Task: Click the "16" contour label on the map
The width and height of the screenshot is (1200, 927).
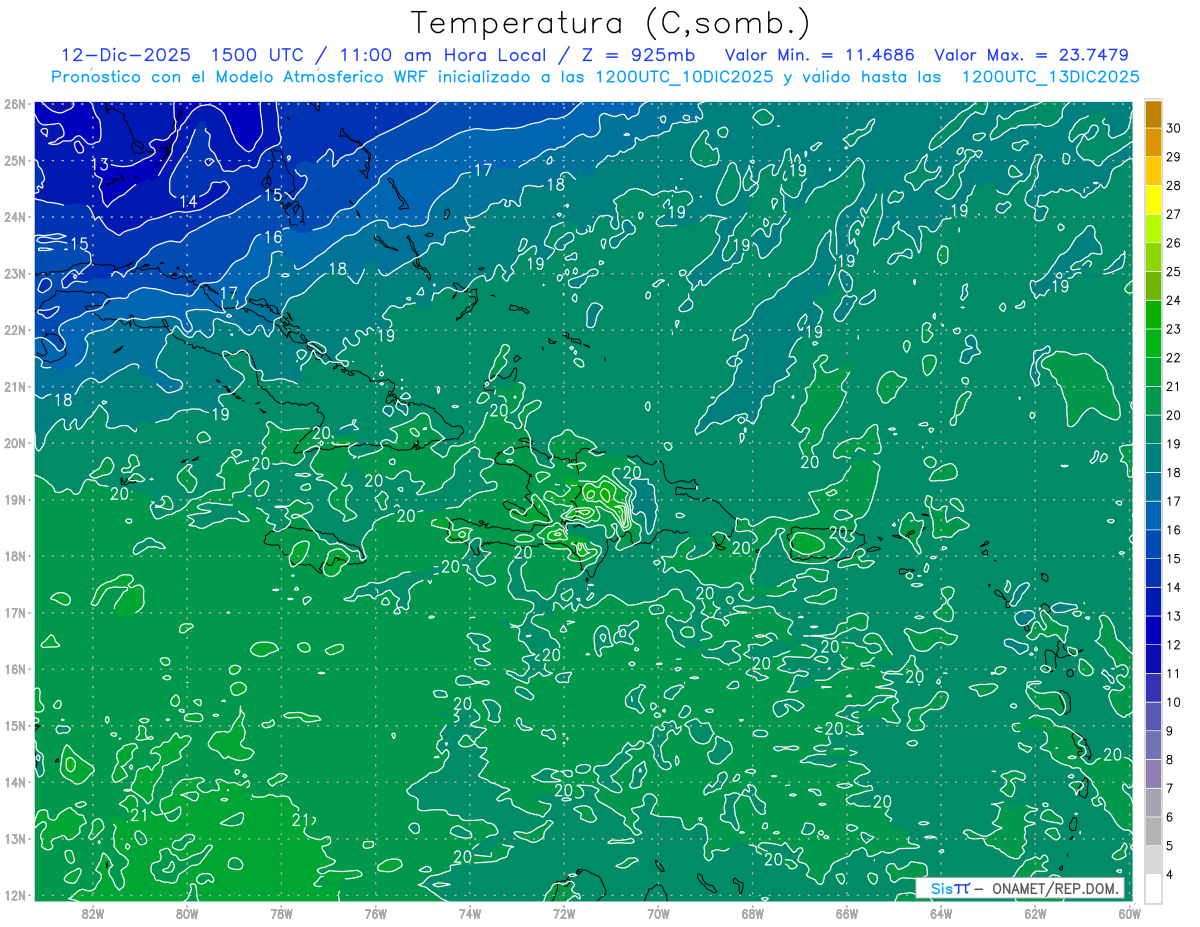Action: click(x=273, y=237)
